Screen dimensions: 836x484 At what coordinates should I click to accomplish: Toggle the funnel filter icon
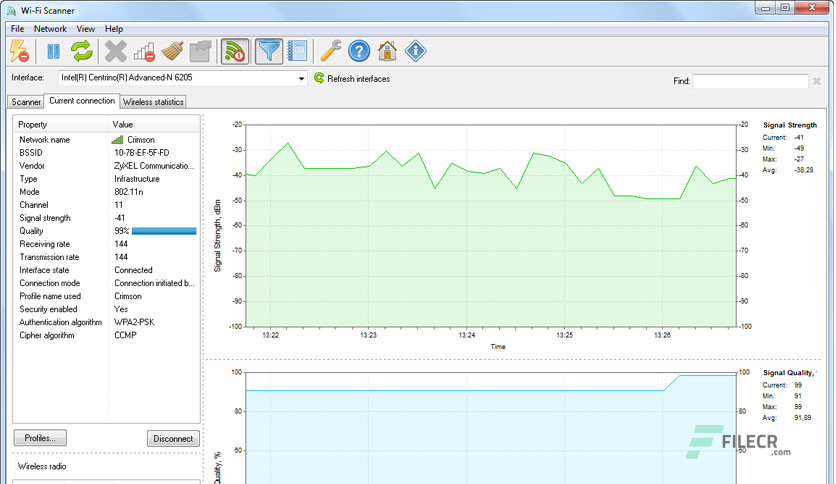pyautogui.click(x=268, y=52)
